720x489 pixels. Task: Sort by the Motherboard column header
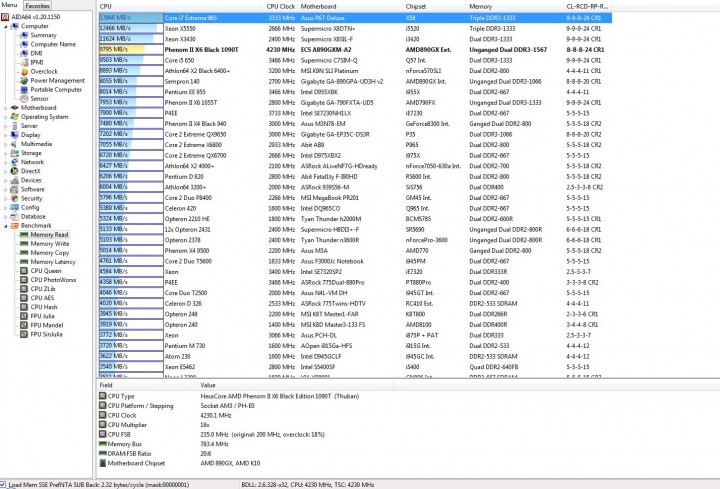pos(351,6)
